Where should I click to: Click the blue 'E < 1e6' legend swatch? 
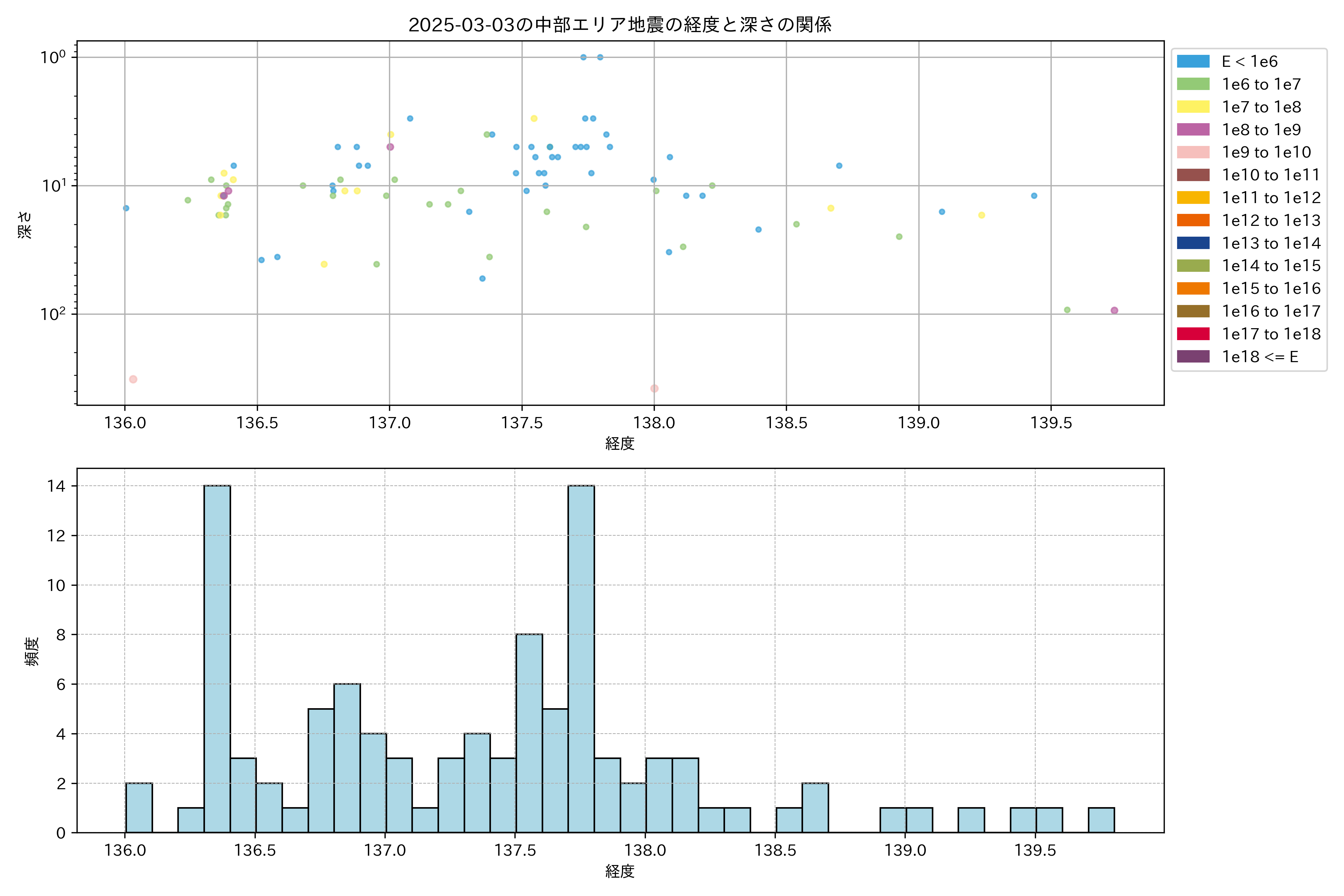(1192, 61)
